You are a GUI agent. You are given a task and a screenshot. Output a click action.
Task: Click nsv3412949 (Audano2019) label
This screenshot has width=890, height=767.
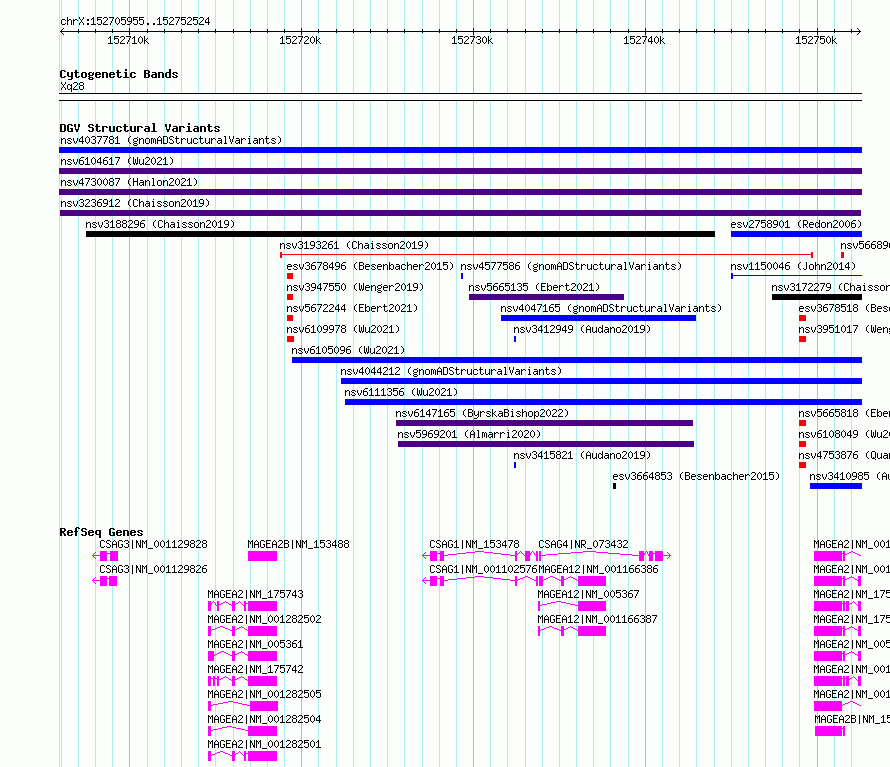pos(582,329)
